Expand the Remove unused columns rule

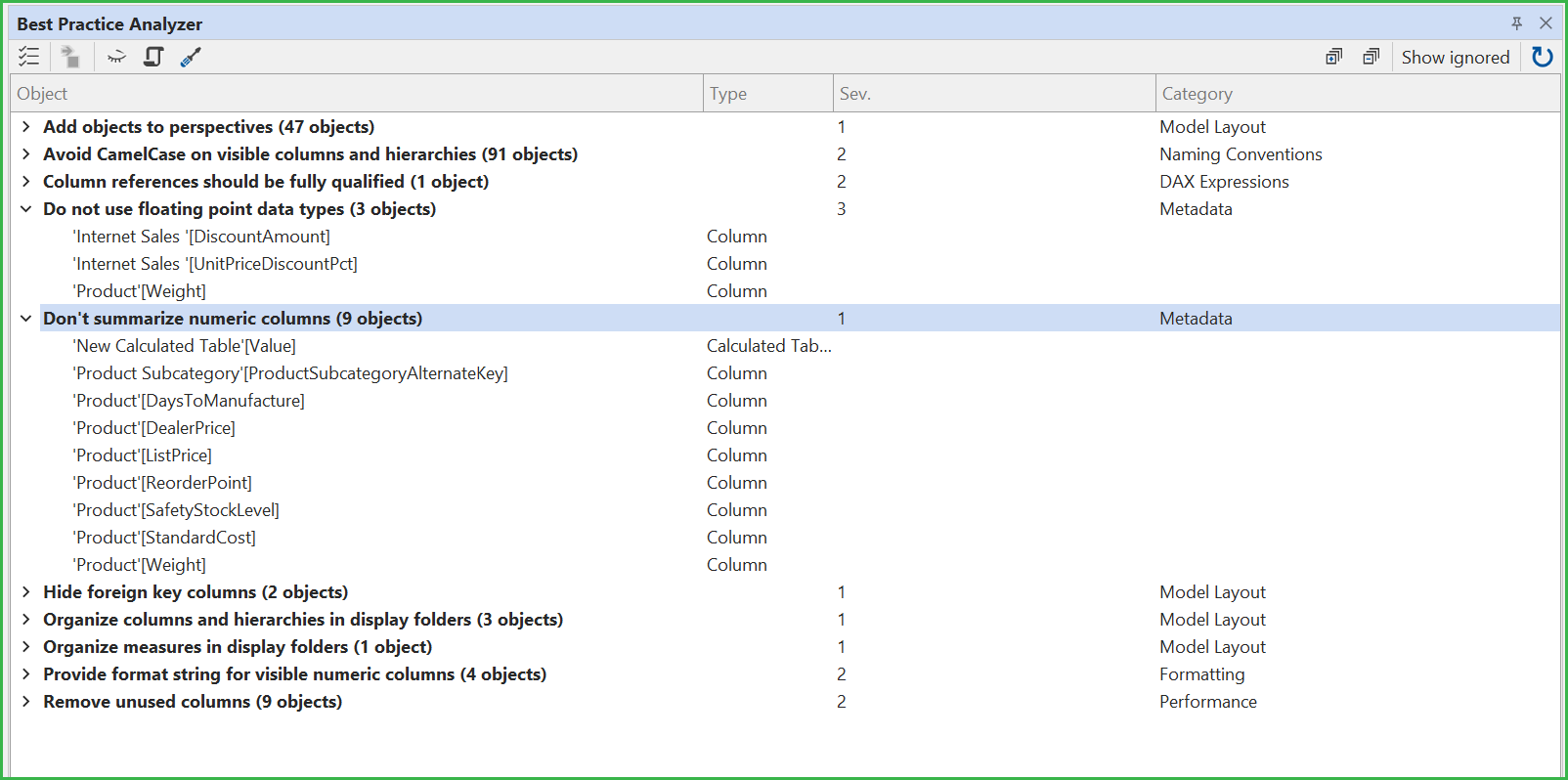[x=26, y=702]
